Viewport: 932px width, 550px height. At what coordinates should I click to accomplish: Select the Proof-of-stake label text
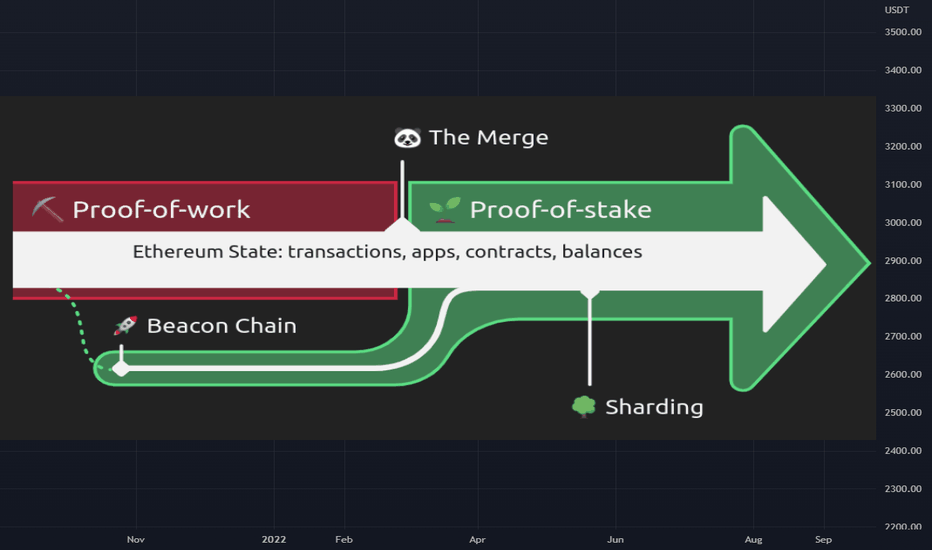coord(561,209)
